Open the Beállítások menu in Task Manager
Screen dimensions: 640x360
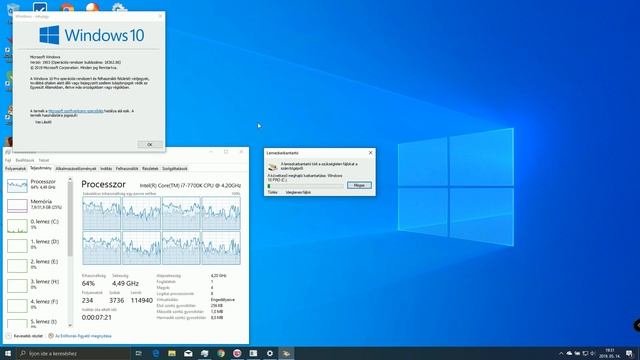(x=25, y=160)
